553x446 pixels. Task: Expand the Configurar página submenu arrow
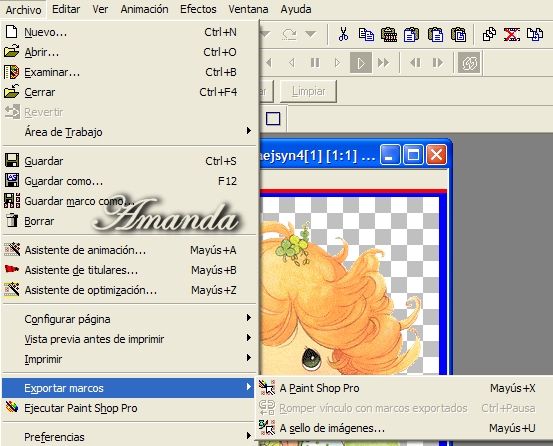point(249,318)
